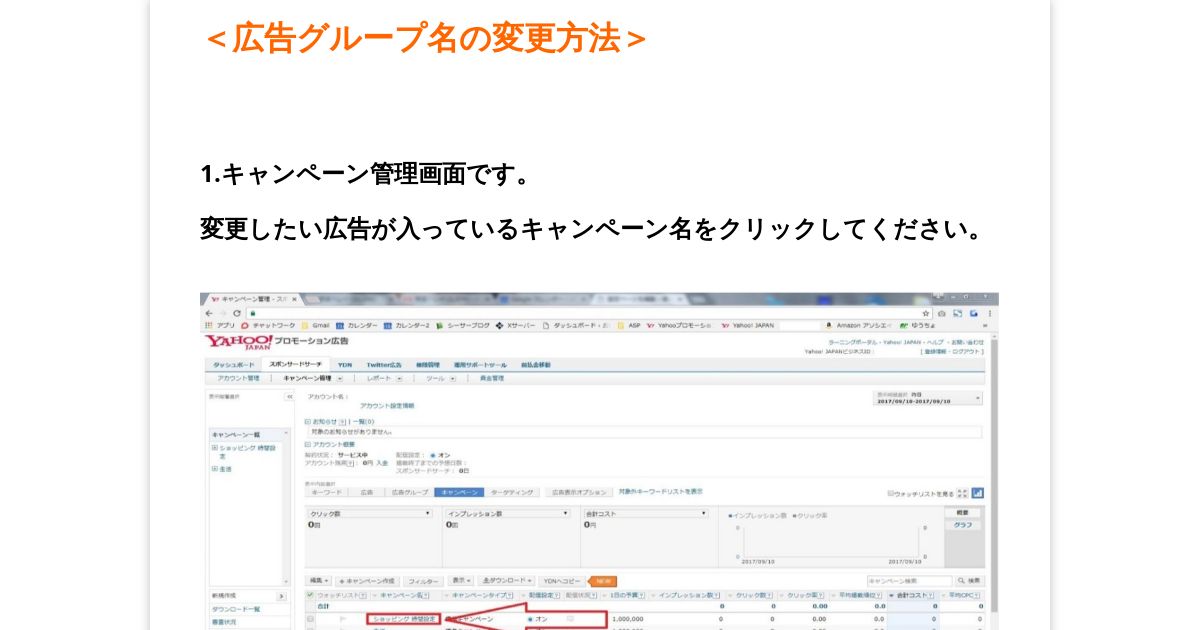The width and height of the screenshot is (1200, 630).
Task: Bookmark page with the star icon
Action: pyautogui.click(x=926, y=313)
